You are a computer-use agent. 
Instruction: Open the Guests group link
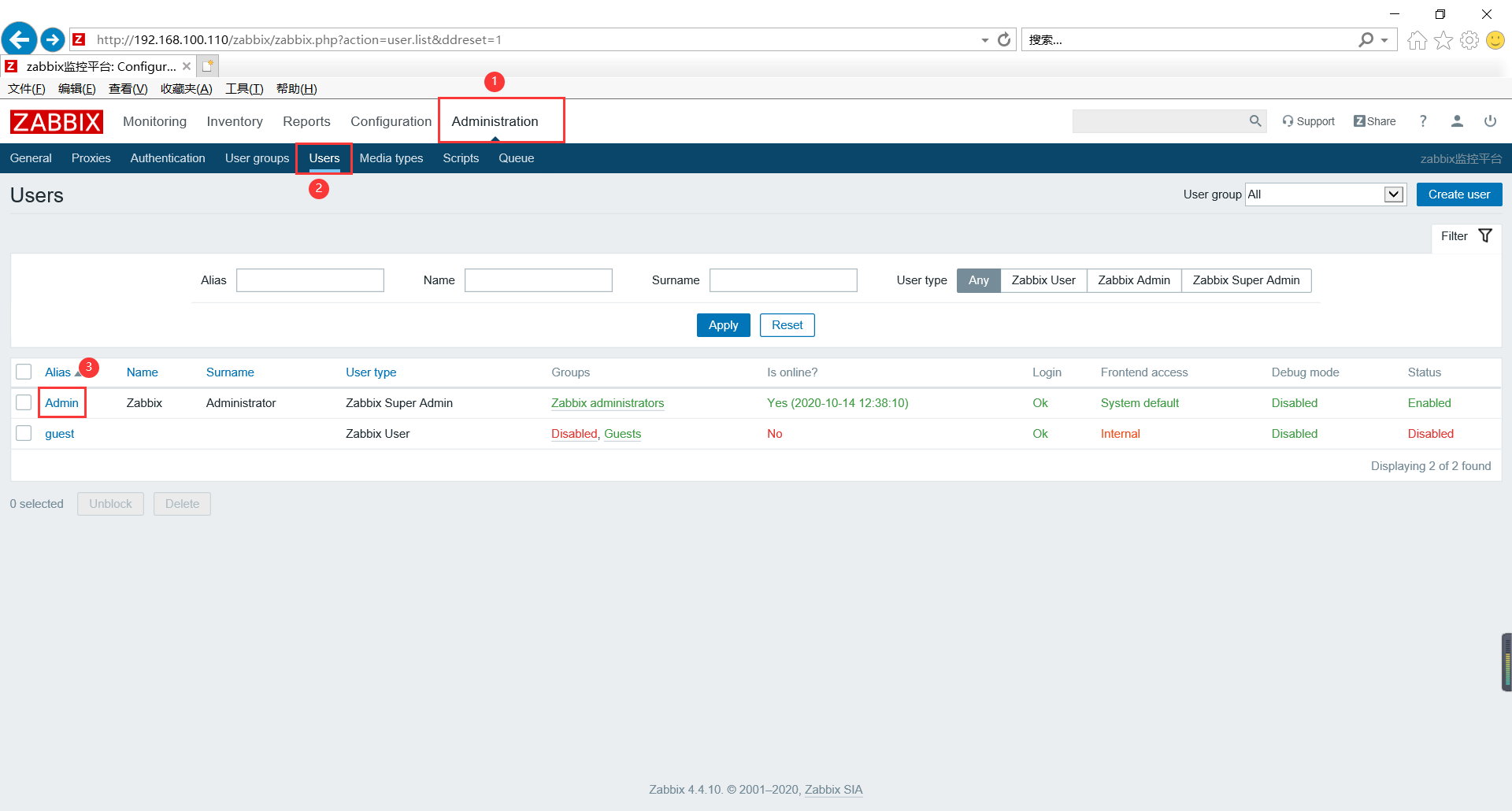coord(622,434)
